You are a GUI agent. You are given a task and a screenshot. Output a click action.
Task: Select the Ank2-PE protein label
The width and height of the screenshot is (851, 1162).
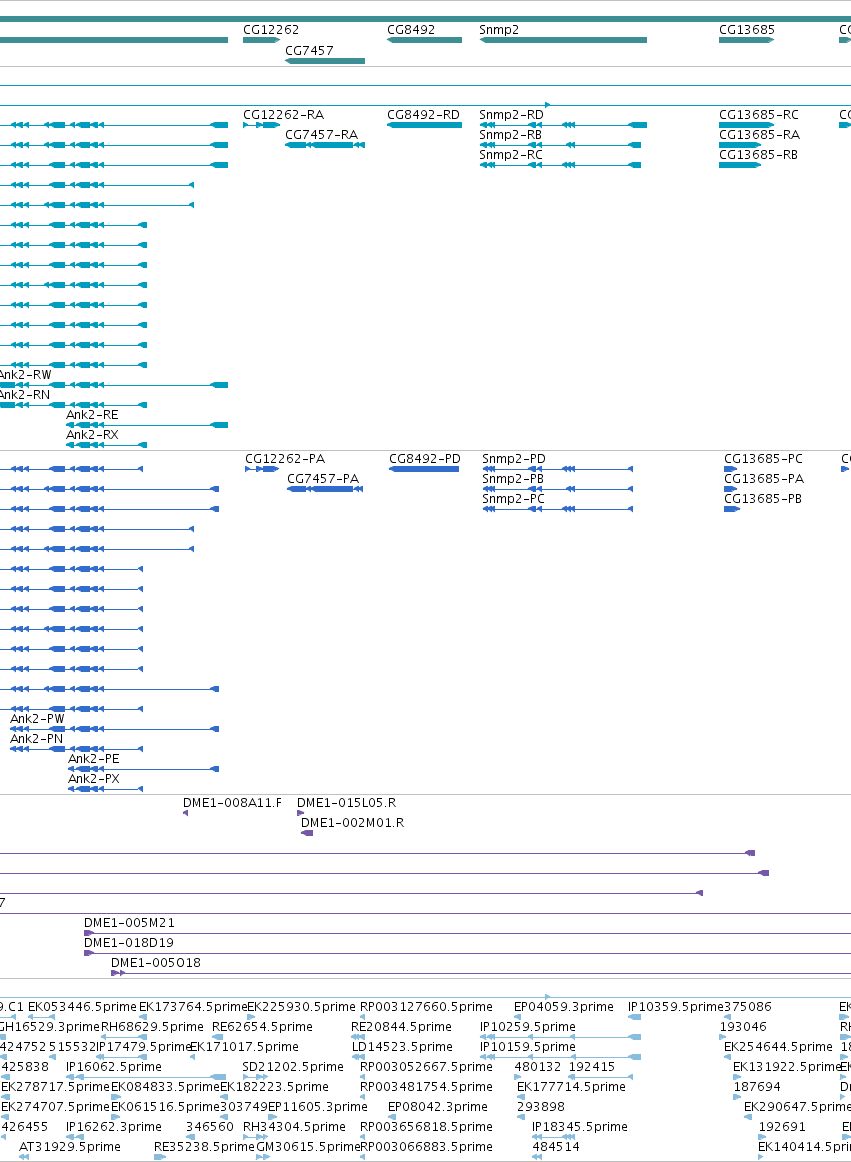[93, 760]
